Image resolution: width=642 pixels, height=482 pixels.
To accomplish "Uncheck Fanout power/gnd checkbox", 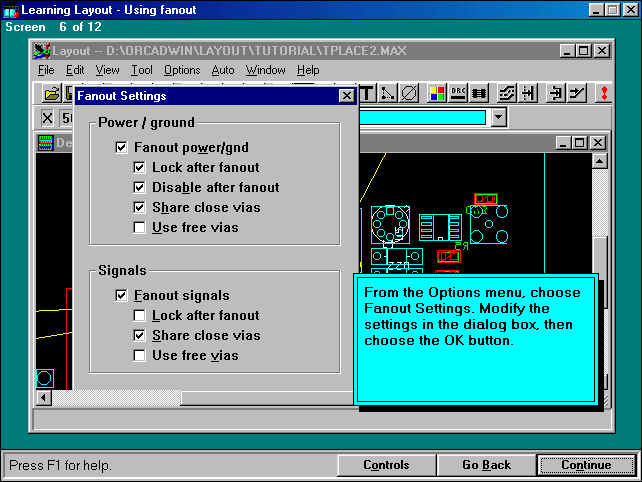I will tap(122, 147).
